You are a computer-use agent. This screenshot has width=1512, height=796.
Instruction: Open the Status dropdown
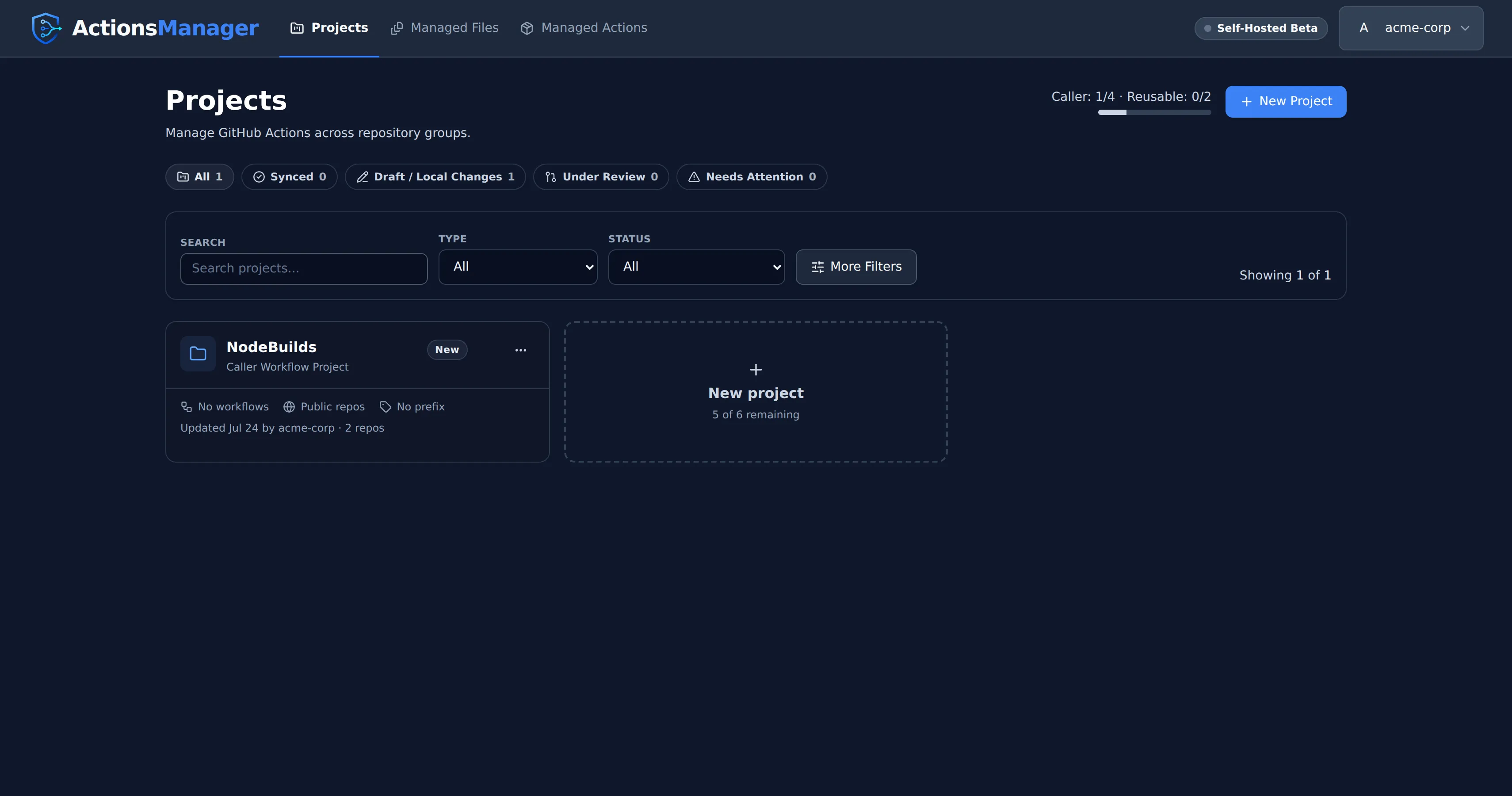click(696, 267)
